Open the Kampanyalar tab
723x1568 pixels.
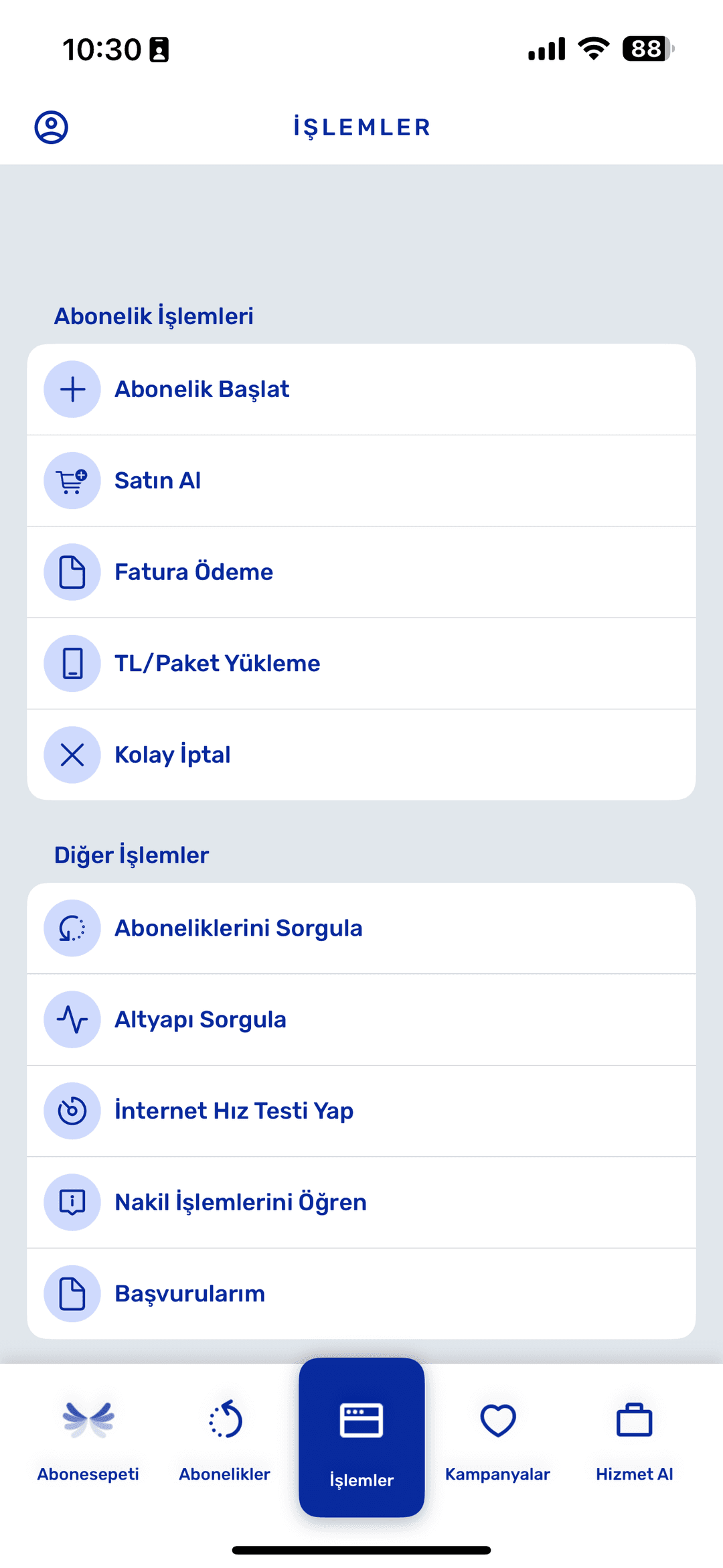(x=498, y=1440)
